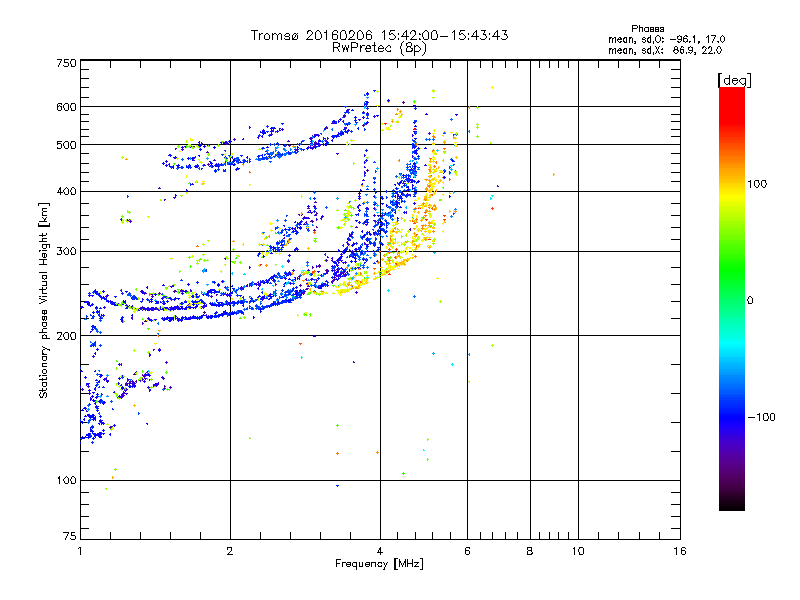Click the x-axis label '6'
The height and width of the screenshot is (600, 800).
click(467, 551)
